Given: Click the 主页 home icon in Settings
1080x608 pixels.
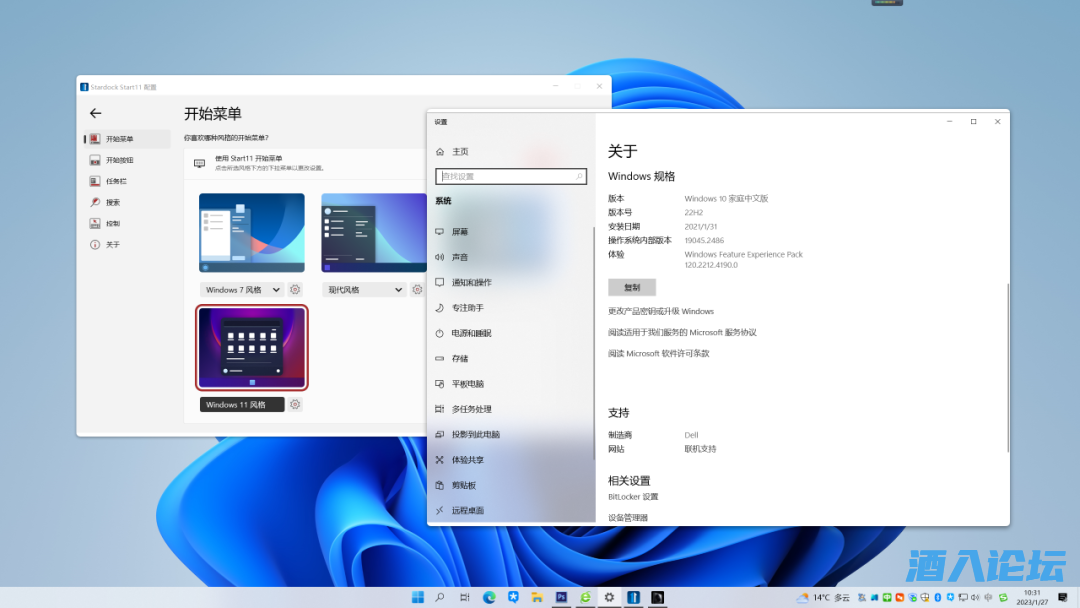Looking at the screenshot, I should (440, 152).
